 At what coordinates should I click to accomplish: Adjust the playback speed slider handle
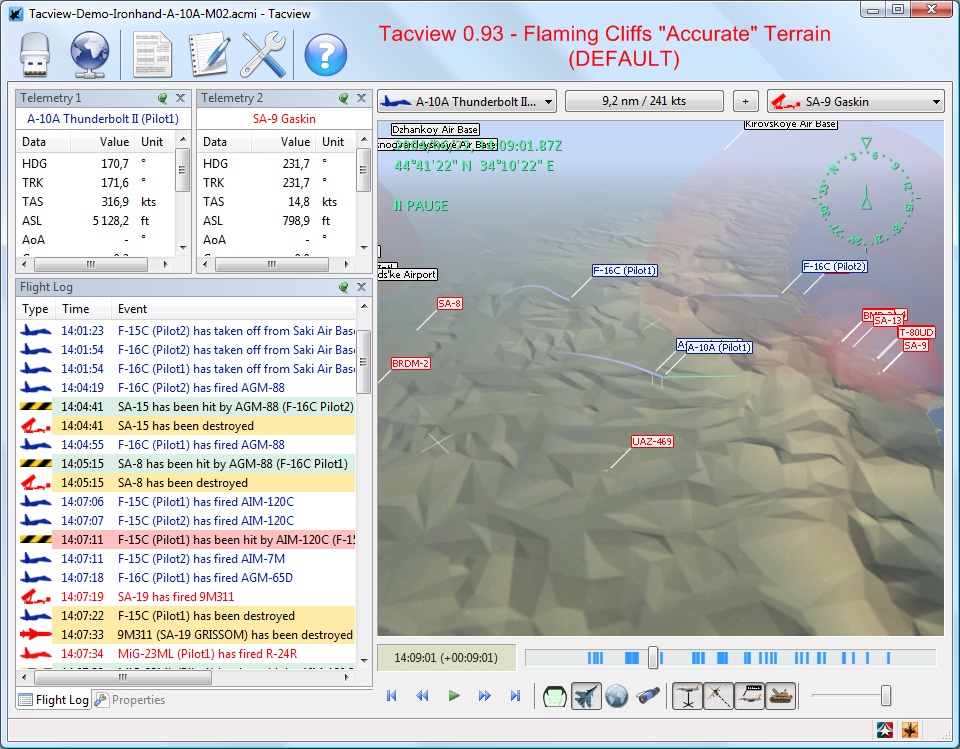click(x=885, y=696)
